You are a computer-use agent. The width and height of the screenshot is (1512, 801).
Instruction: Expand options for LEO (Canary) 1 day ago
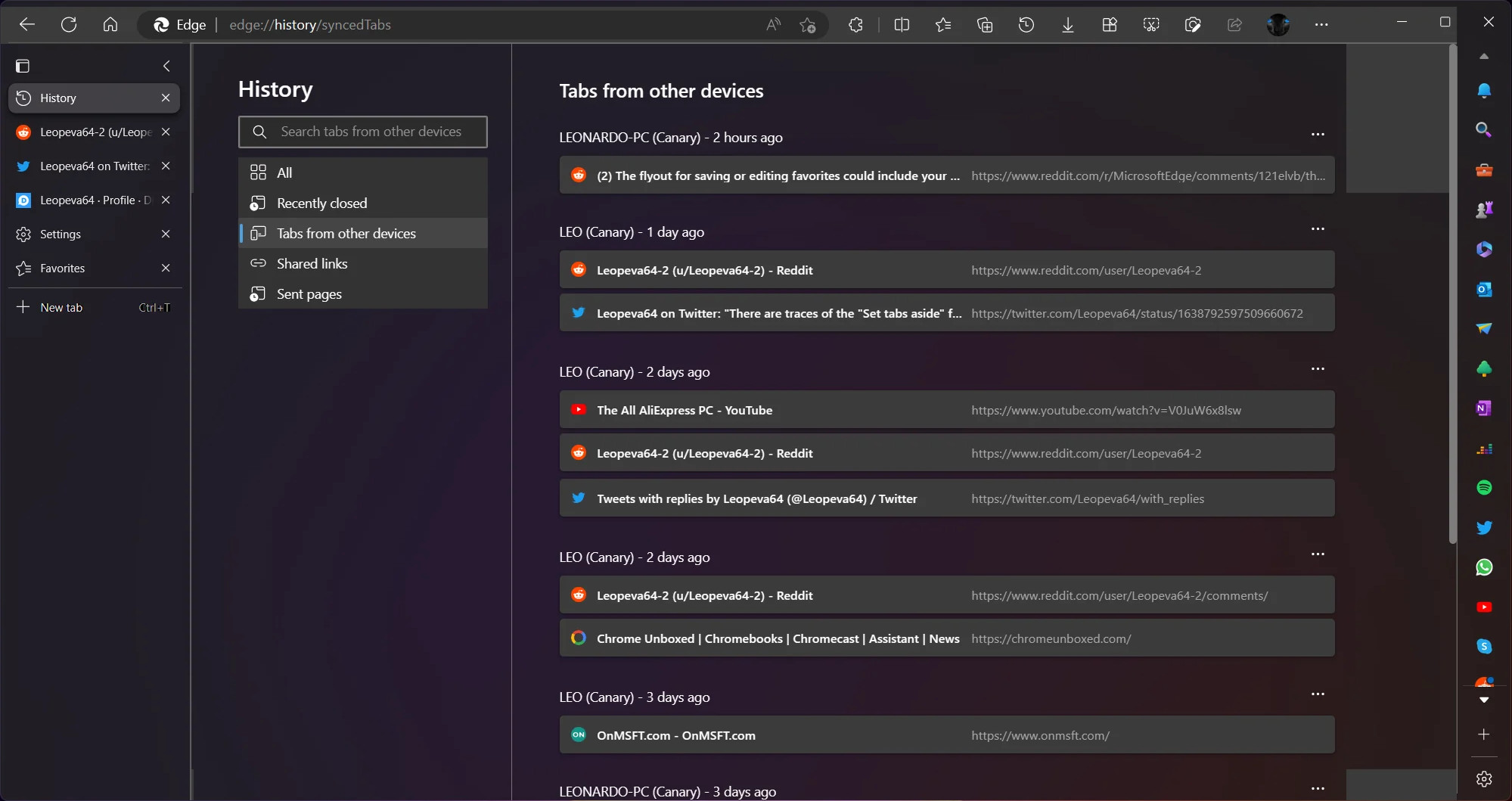1318,229
